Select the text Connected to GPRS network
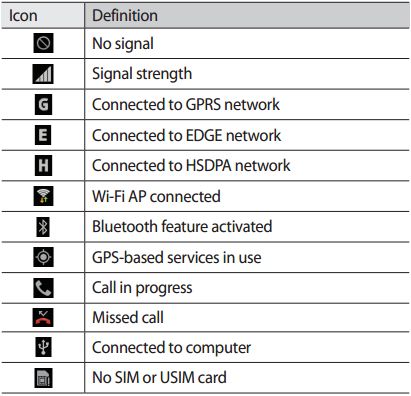 pyautogui.click(x=186, y=104)
